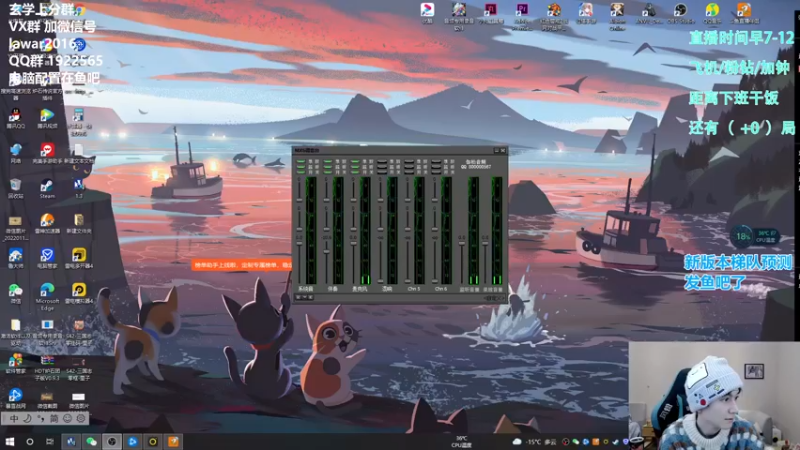Launch the 鲁大师 desktop shortcut
This screenshot has width=800, height=450.
coord(15,258)
